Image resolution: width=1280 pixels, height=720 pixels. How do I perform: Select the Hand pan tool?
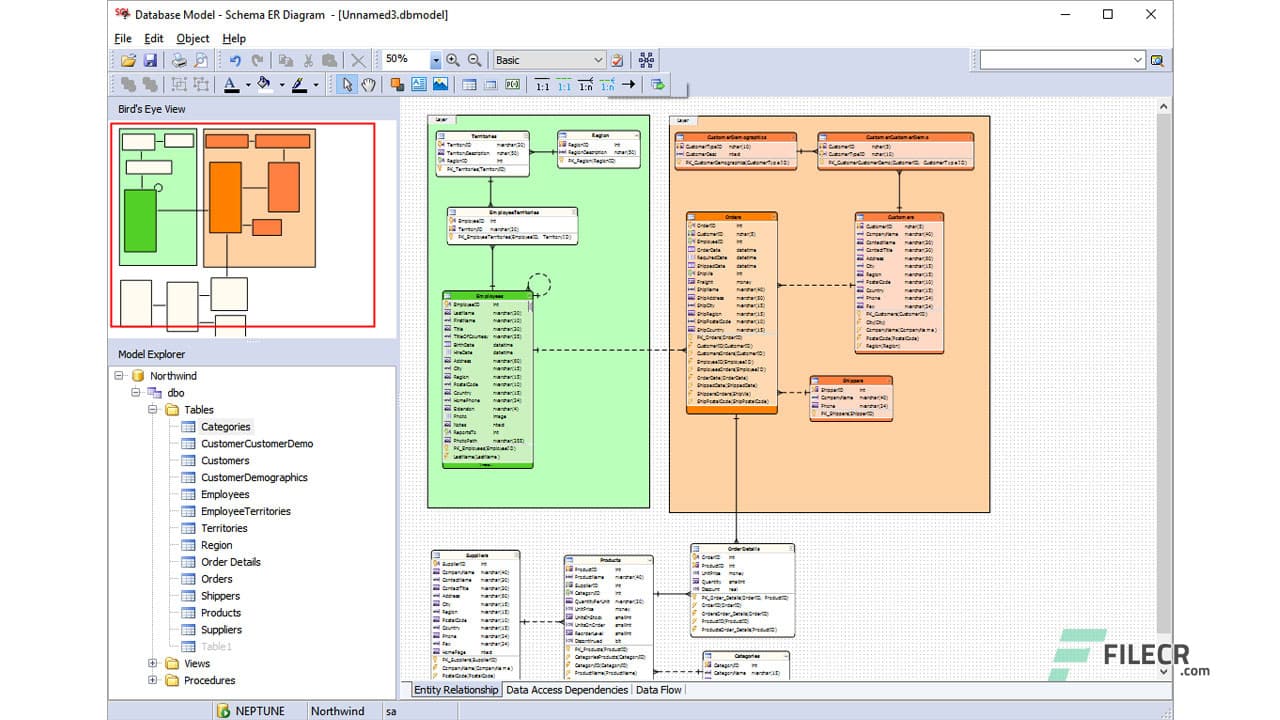click(369, 84)
